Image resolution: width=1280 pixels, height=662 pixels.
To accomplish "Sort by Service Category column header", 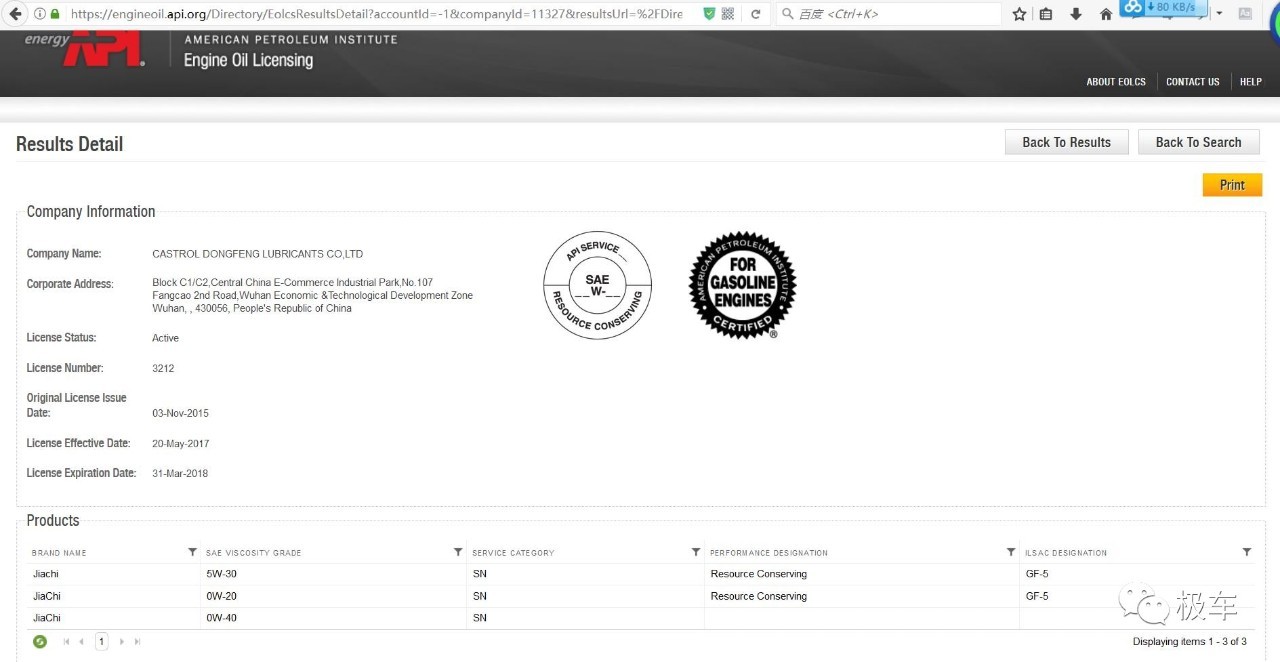I will 513,553.
